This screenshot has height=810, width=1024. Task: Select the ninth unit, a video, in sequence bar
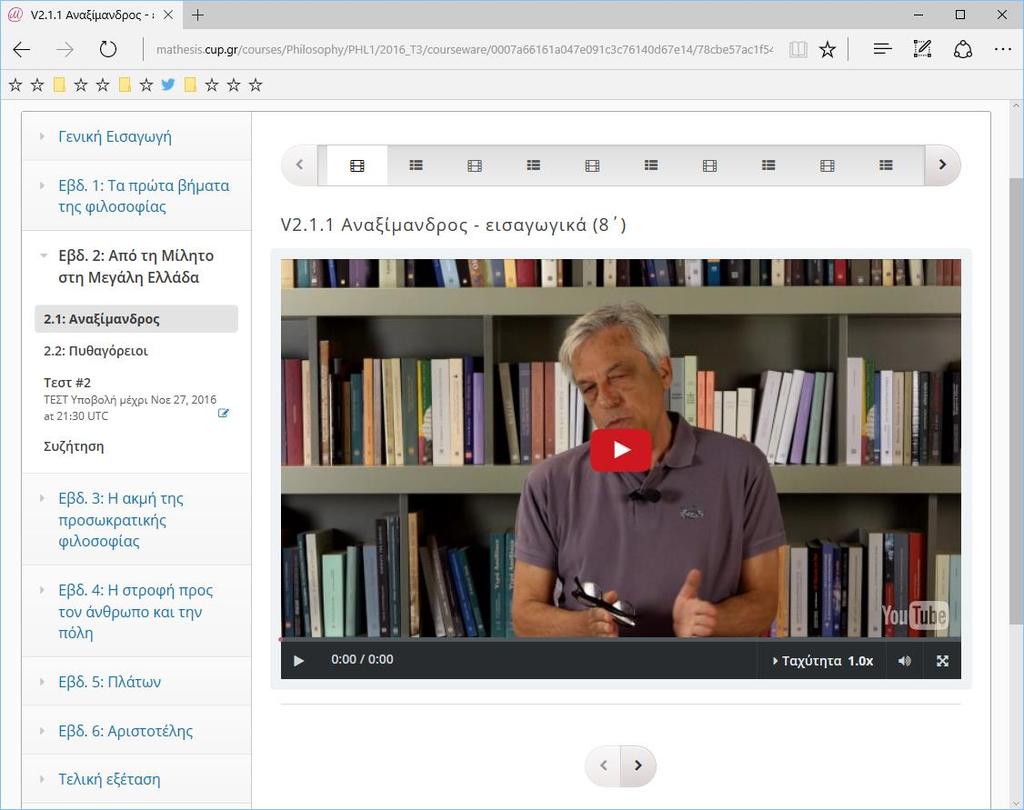(827, 166)
